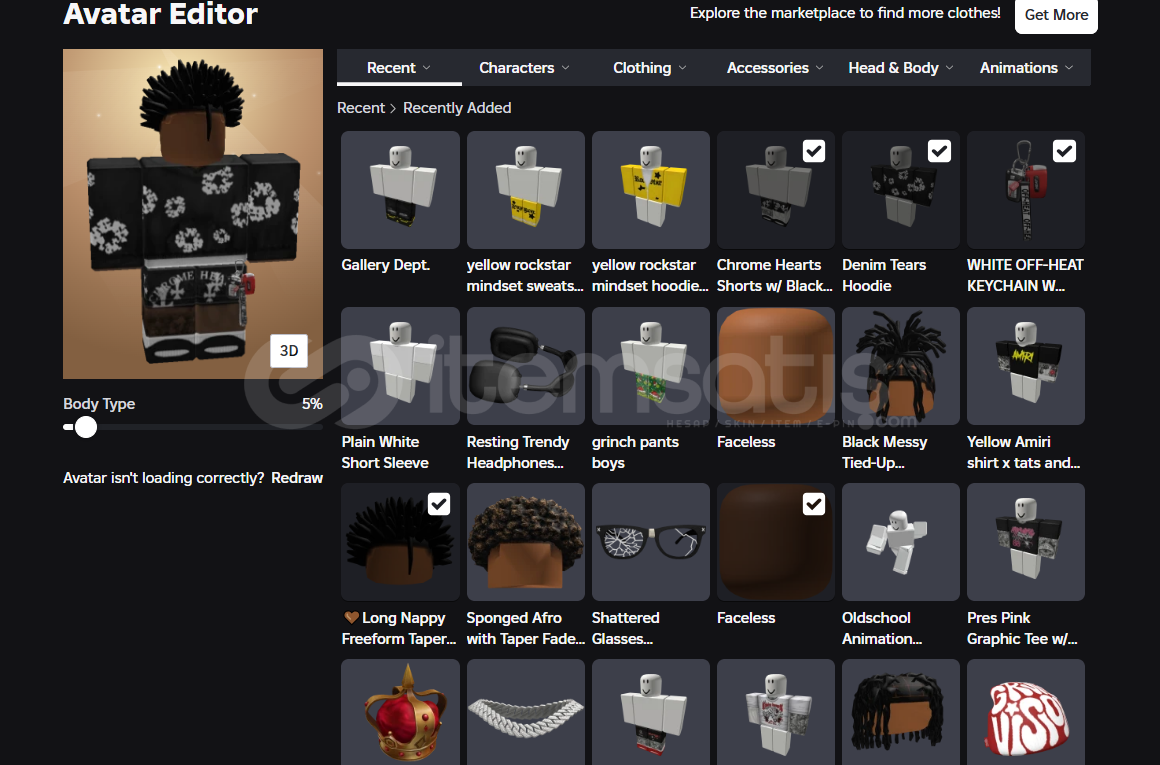The image size is (1160, 765).
Task: Open the WHITE OFF-HEAT KEYCHAIN name text
Action: pyautogui.click(x=1025, y=275)
